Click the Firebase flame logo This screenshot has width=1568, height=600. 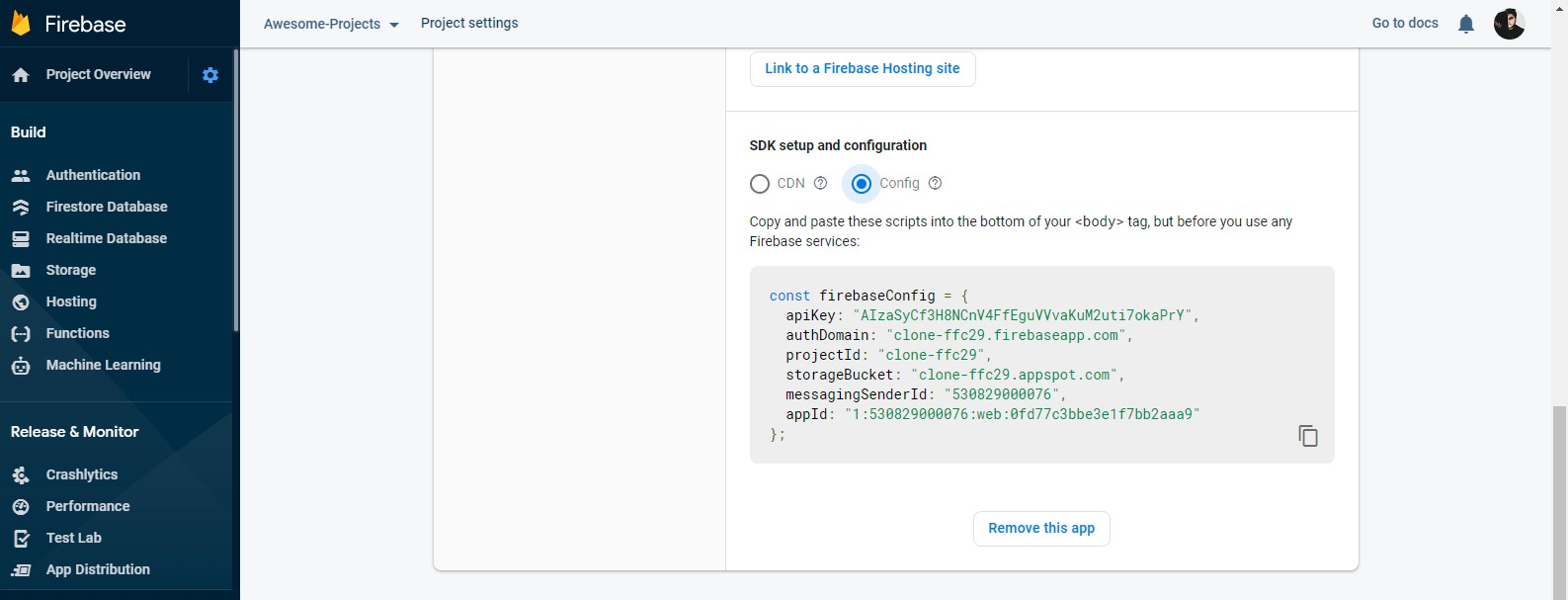pos(21,24)
